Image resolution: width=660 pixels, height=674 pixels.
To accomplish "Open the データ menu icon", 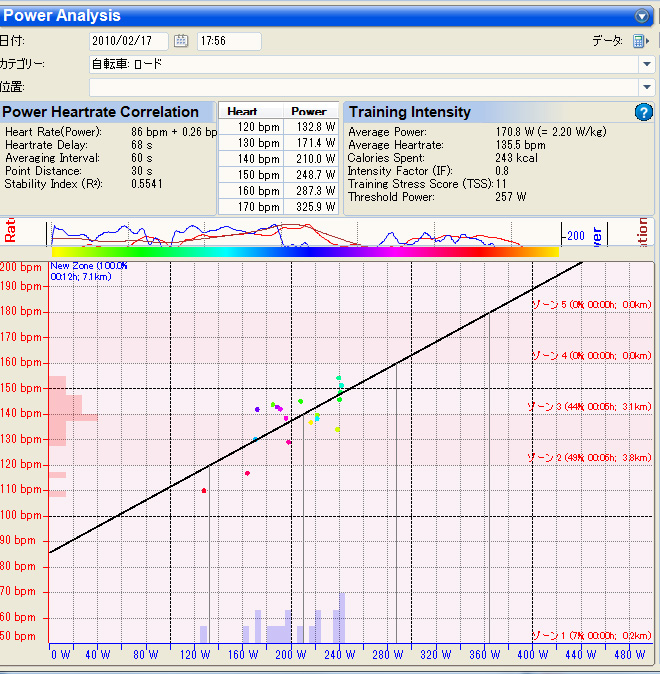I will 641,41.
